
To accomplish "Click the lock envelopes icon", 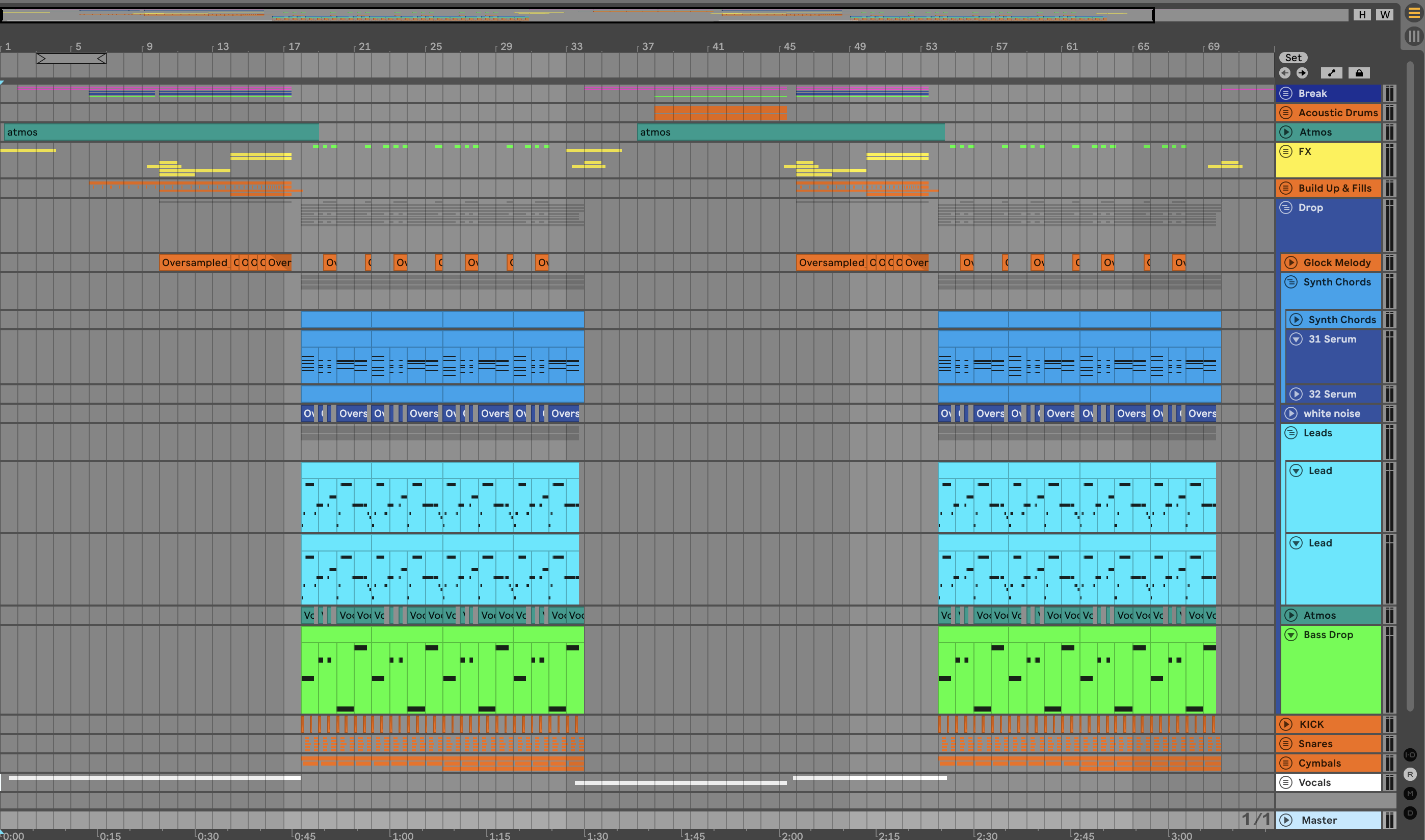I will (1359, 73).
